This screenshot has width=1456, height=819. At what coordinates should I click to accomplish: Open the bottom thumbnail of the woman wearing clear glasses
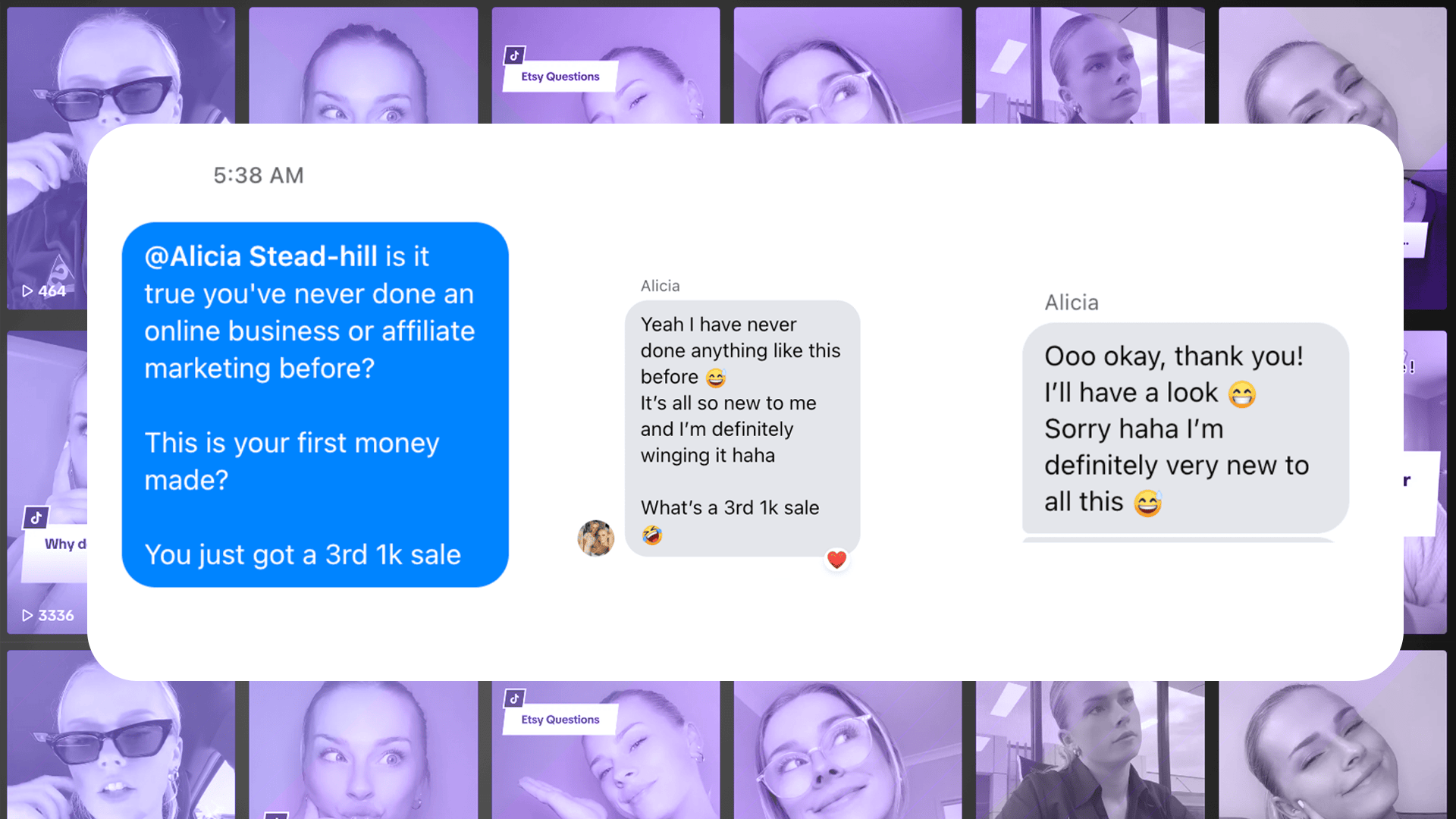[848, 750]
